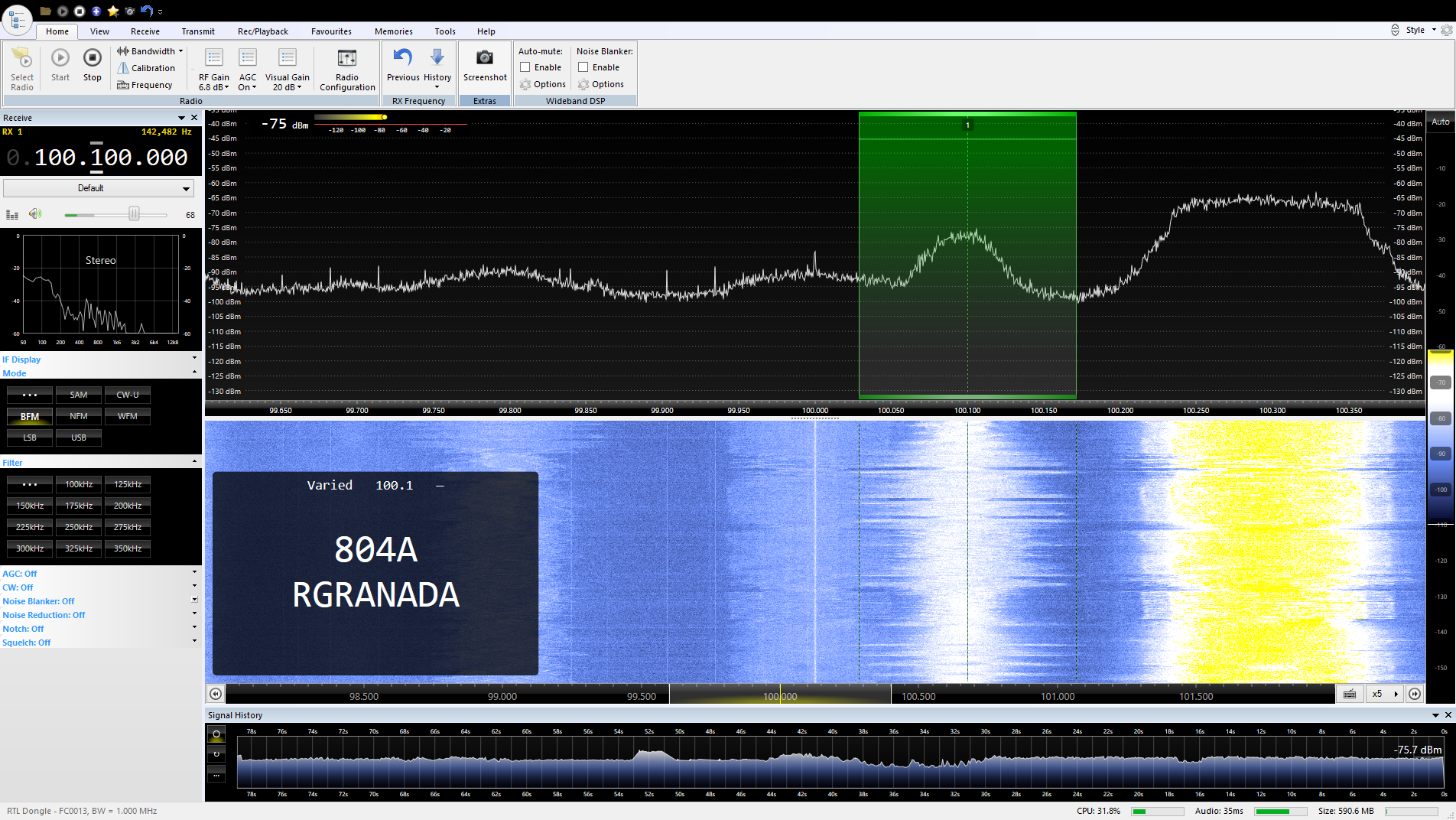Viewport: 1456px width, 820px height.
Task: Click the small camera icon in quick access toolbar
Action: pyautogui.click(x=130, y=11)
